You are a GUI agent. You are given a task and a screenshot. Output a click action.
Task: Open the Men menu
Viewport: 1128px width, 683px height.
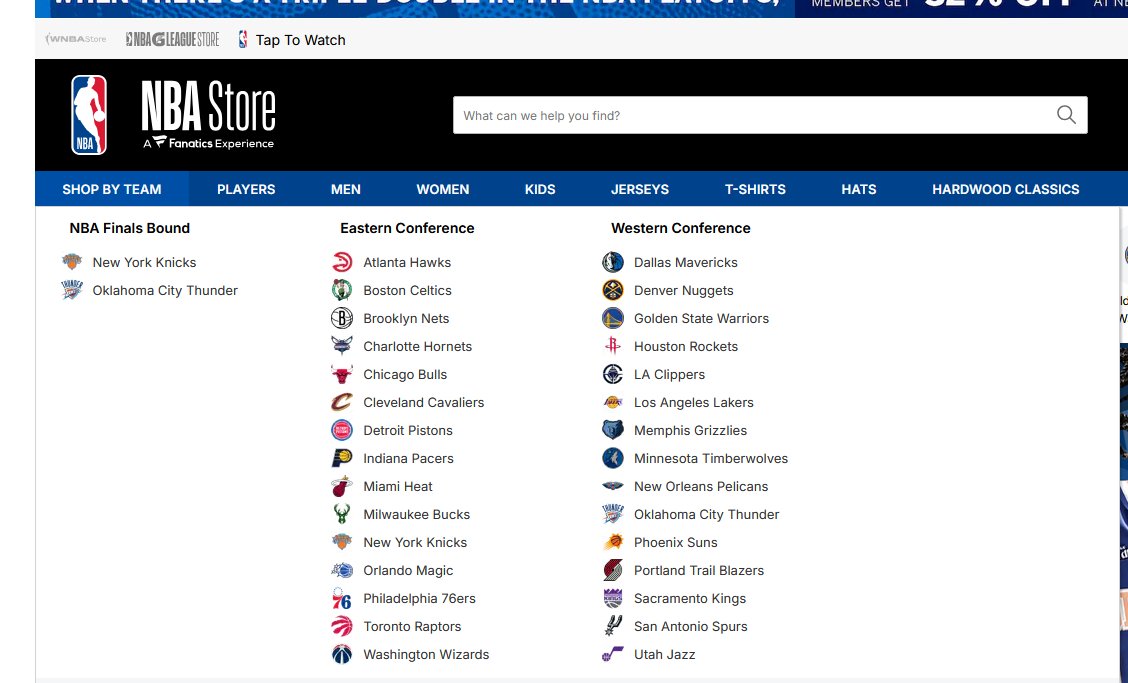click(346, 189)
